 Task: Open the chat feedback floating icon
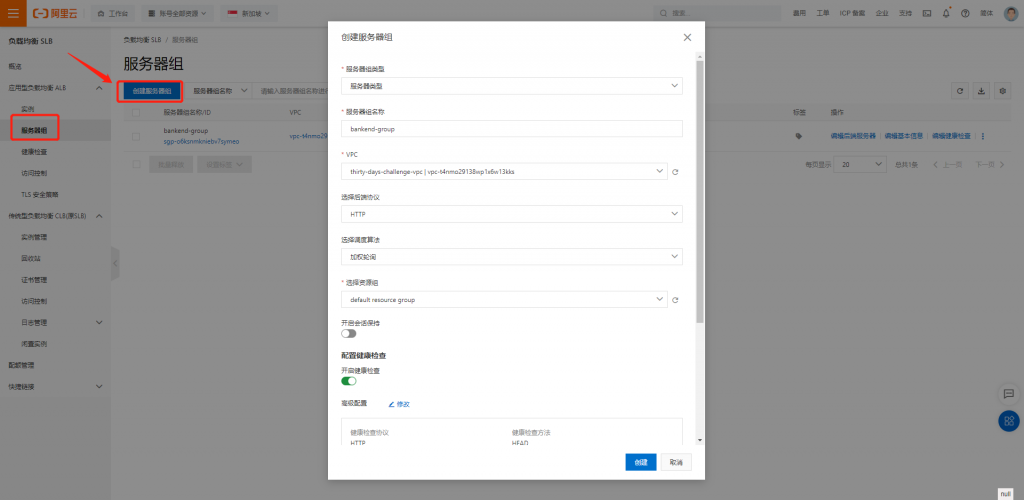1008,394
